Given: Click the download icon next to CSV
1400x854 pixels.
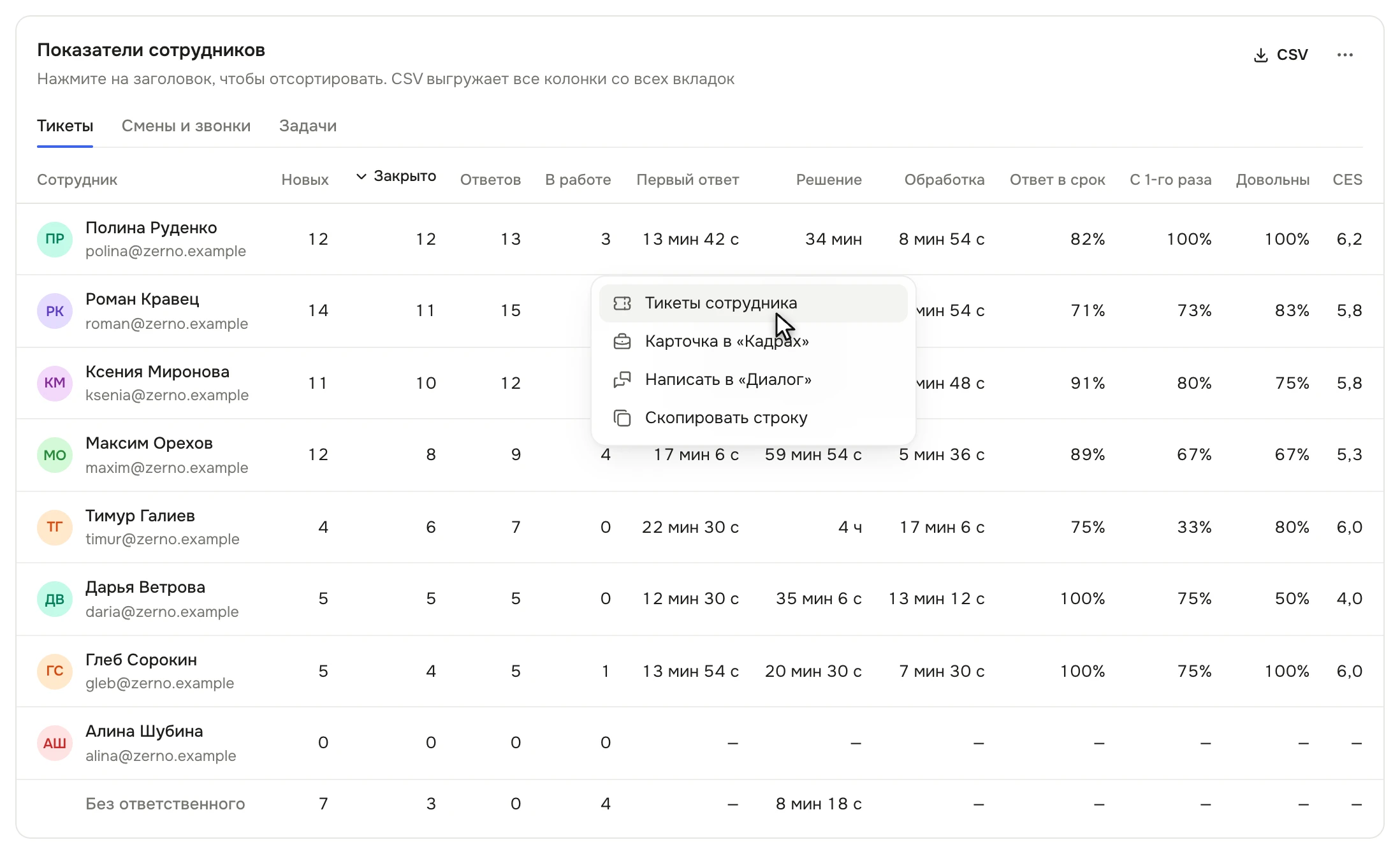Looking at the screenshot, I should click(1260, 55).
